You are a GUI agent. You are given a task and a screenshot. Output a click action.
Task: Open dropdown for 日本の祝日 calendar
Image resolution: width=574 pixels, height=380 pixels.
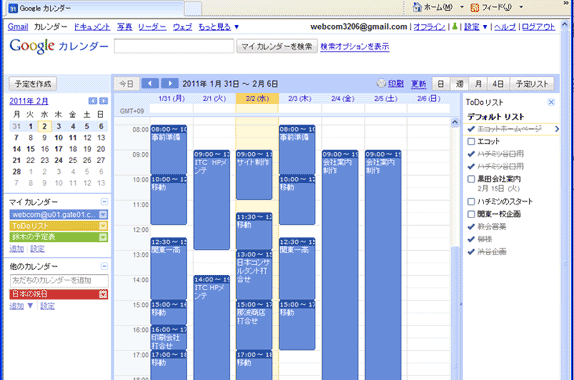(103, 294)
